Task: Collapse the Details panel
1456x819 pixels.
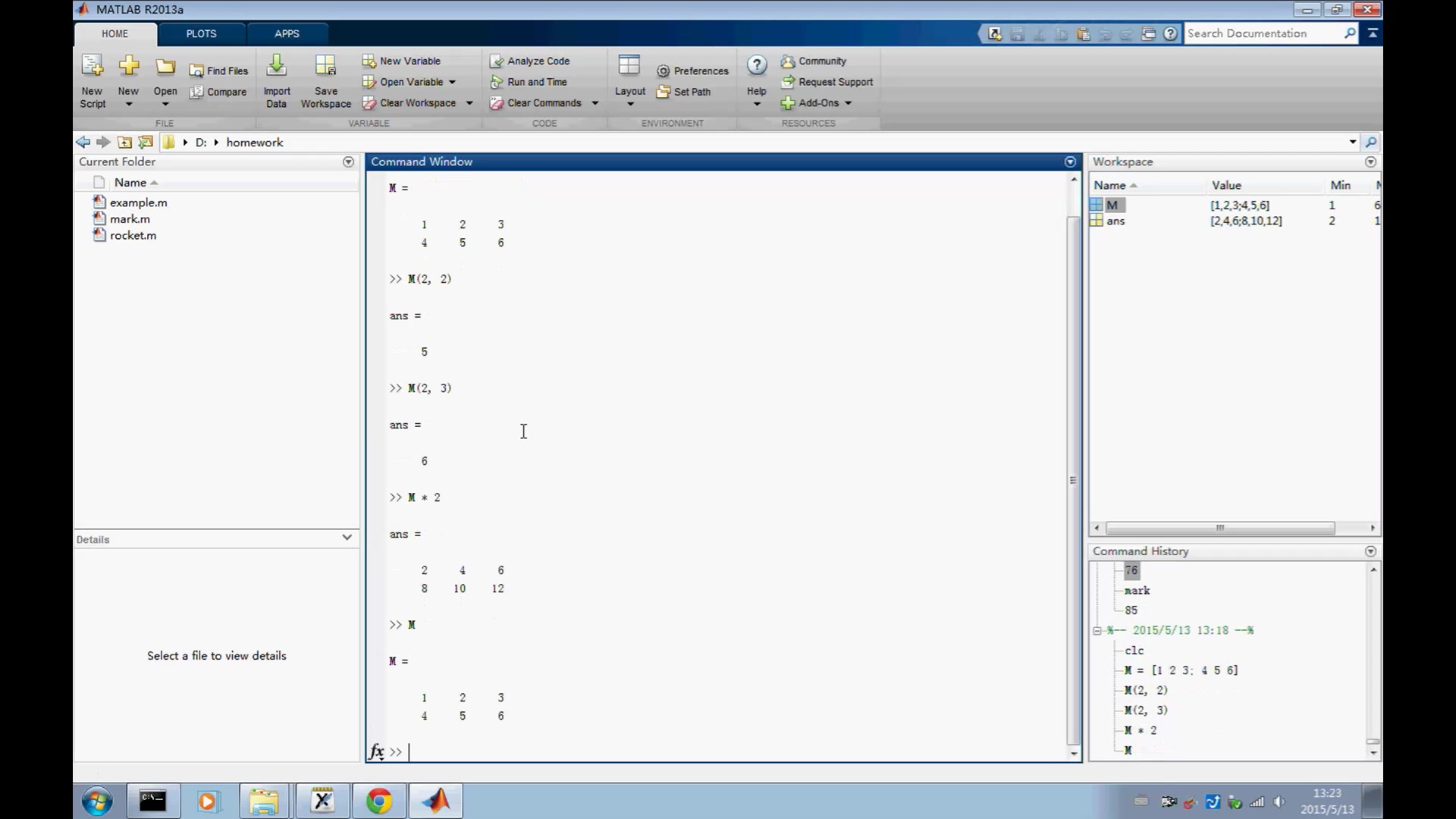Action: [347, 538]
